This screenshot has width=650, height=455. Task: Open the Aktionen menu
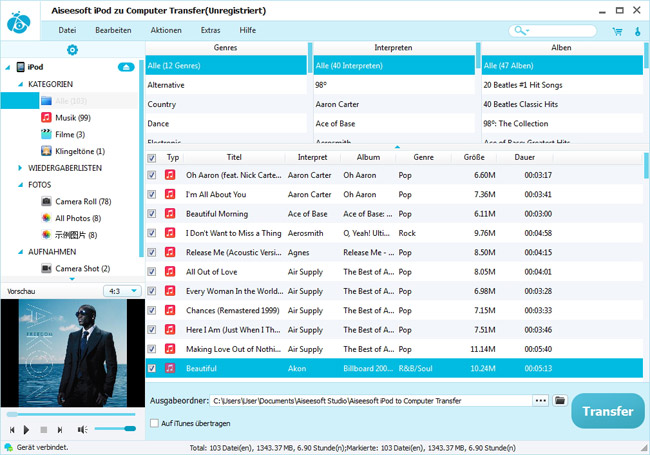tap(166, 31)
